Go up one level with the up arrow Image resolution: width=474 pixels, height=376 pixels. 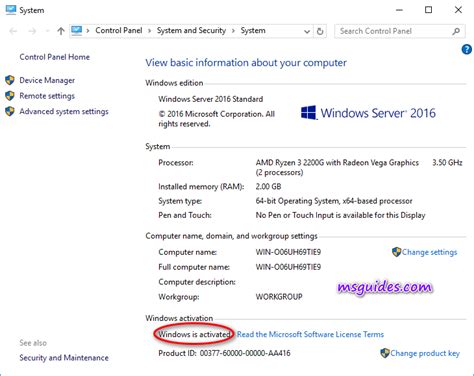(61, 31)
